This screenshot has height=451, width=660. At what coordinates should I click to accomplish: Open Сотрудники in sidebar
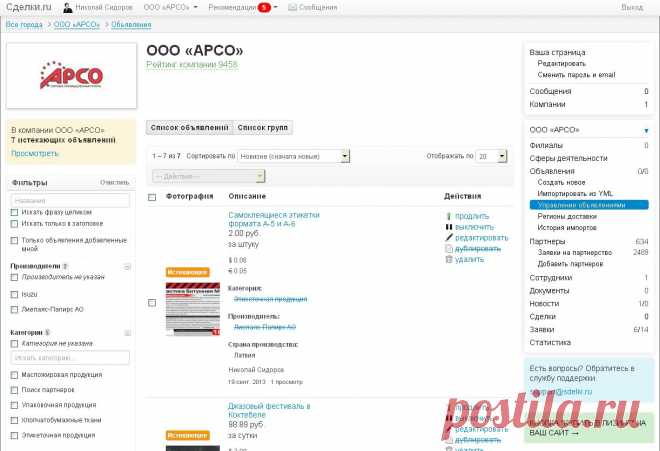point(551,278)
